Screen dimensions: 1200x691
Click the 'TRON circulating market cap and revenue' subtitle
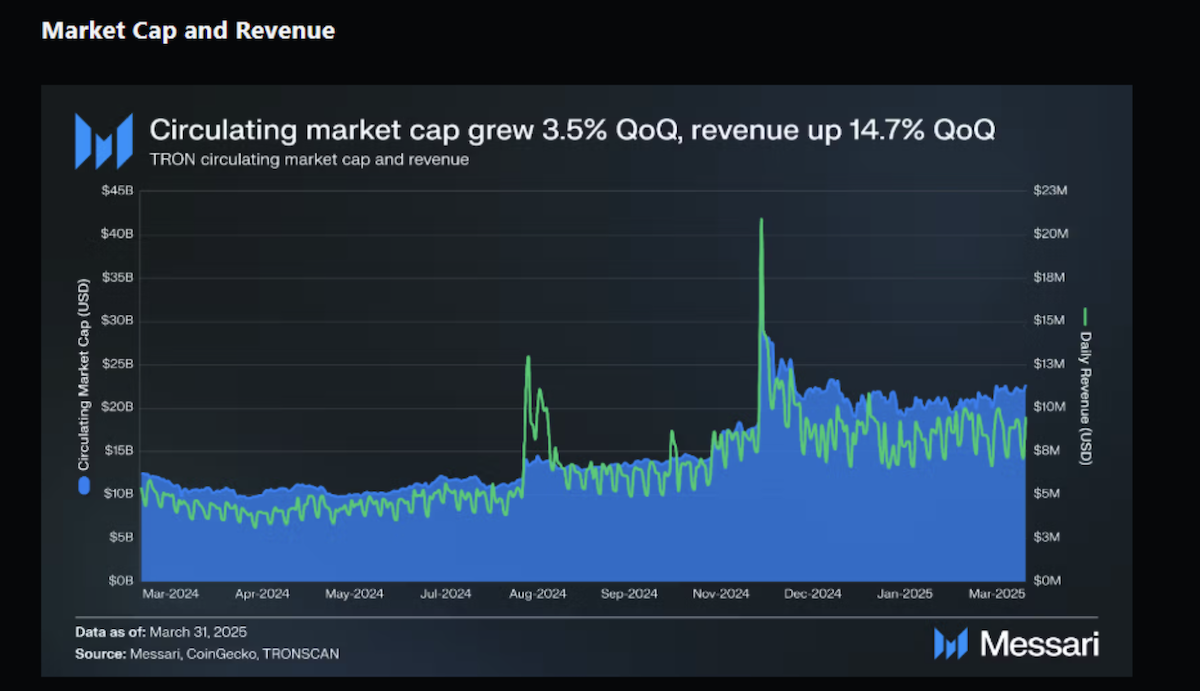tap(308, 159)
